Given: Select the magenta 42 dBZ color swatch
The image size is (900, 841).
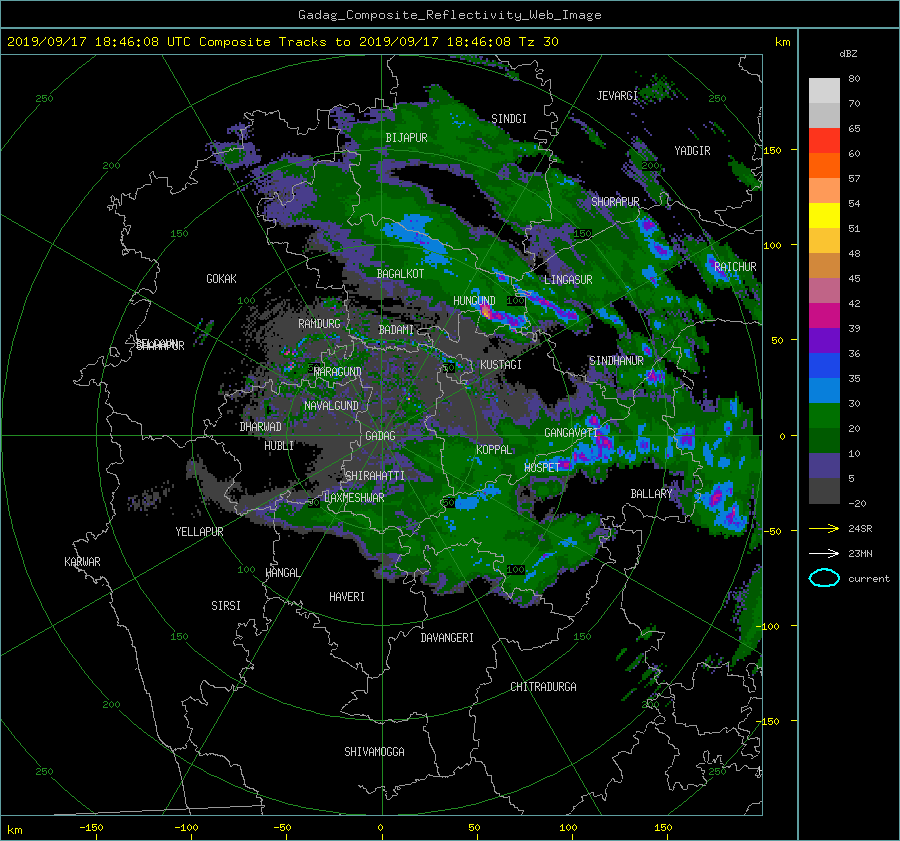Looking at the screenshot, I should (x=824, y=315).
